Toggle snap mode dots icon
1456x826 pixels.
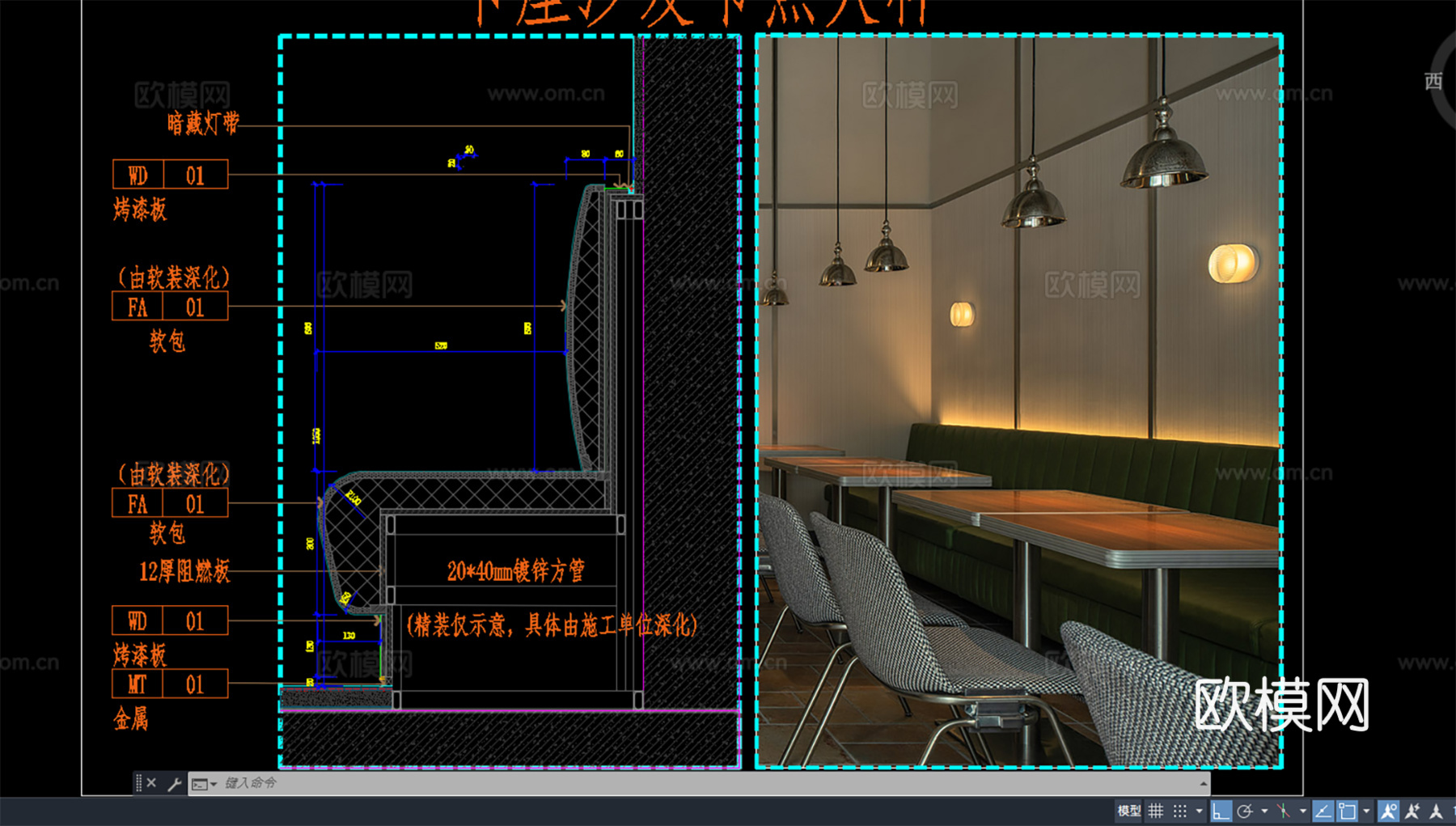(x=1180, y=811)
